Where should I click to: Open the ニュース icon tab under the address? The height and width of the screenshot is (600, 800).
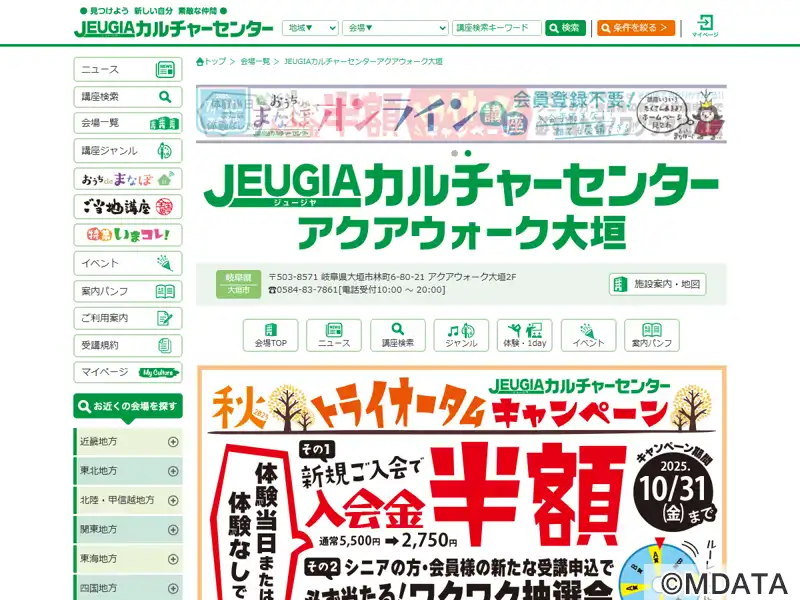tap(334, 335)
